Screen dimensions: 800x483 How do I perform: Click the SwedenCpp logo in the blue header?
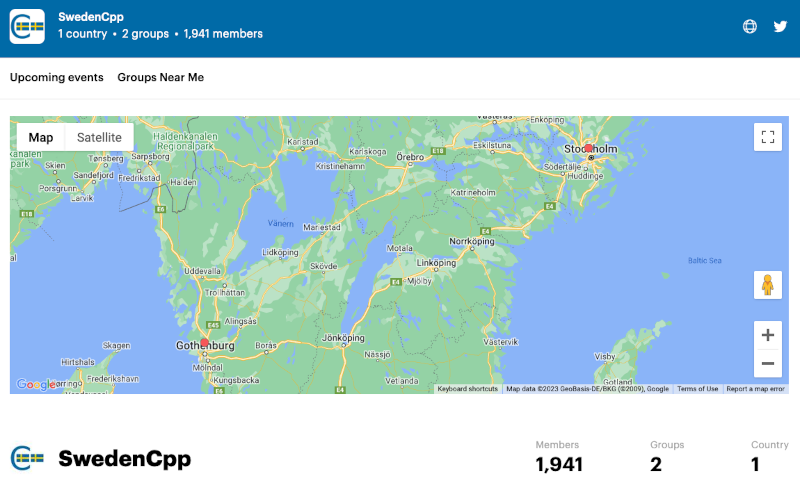(27, 27)
